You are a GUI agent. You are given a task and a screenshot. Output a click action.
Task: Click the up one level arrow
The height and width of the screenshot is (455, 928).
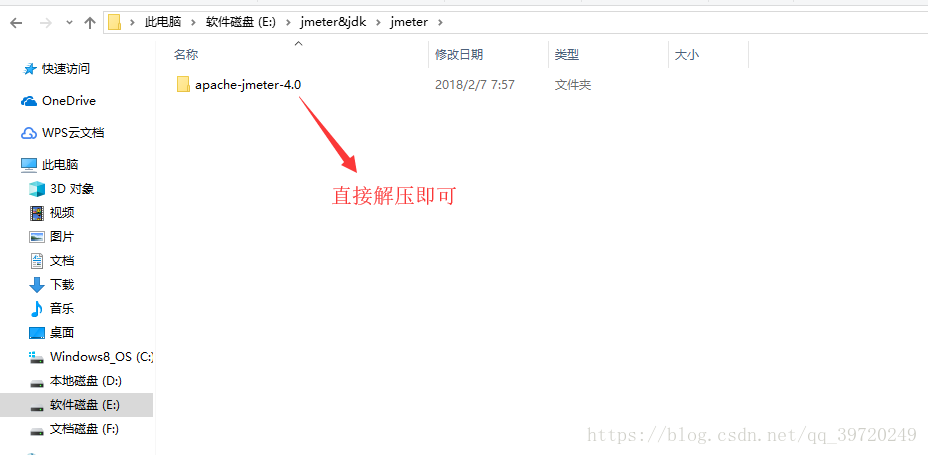(x=89, y=23)
